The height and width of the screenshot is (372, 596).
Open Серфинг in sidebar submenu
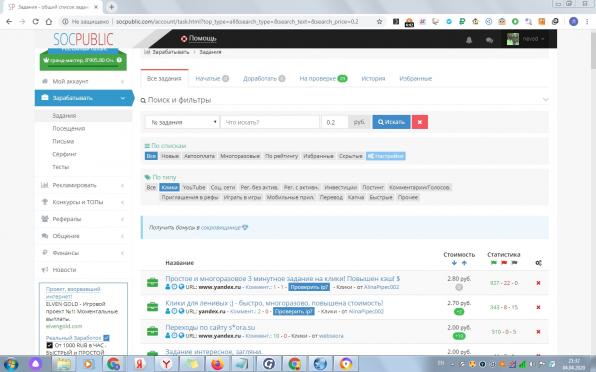tap(65, 154)
